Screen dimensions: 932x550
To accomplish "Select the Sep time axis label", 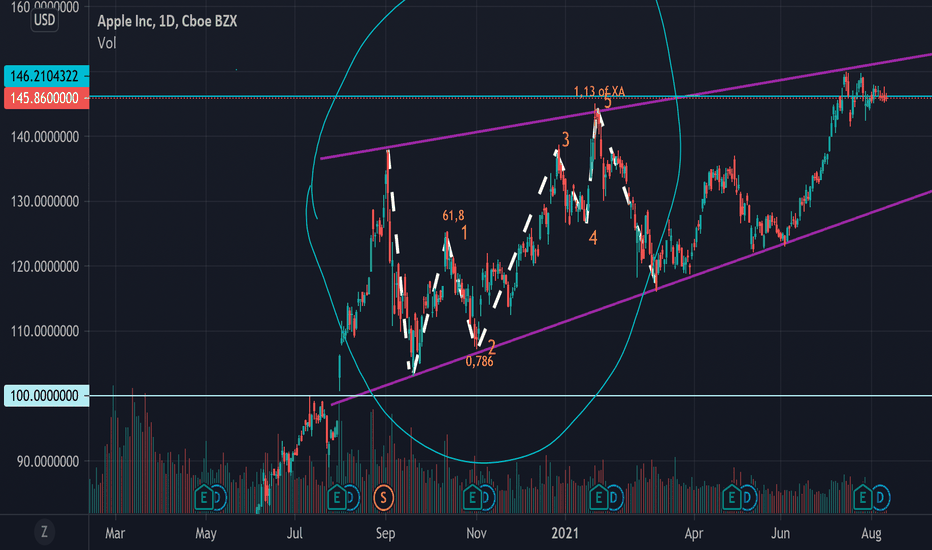I will (385, 533).
